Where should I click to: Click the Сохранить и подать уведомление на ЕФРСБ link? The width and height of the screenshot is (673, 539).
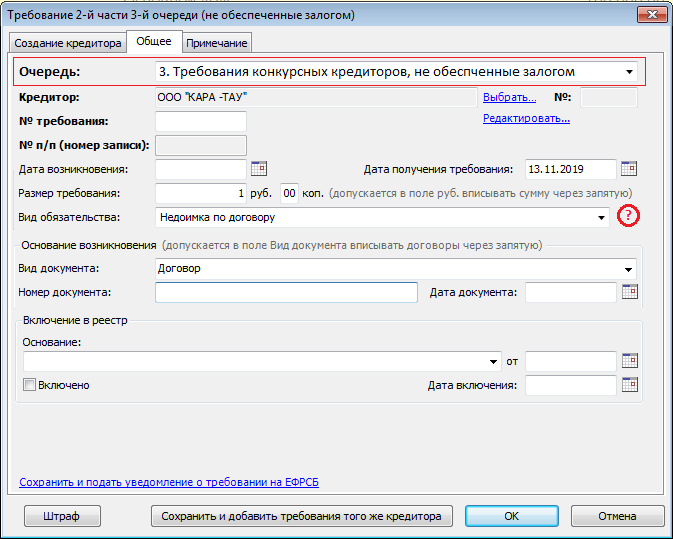pyautogui.click(x=169, y=483)
